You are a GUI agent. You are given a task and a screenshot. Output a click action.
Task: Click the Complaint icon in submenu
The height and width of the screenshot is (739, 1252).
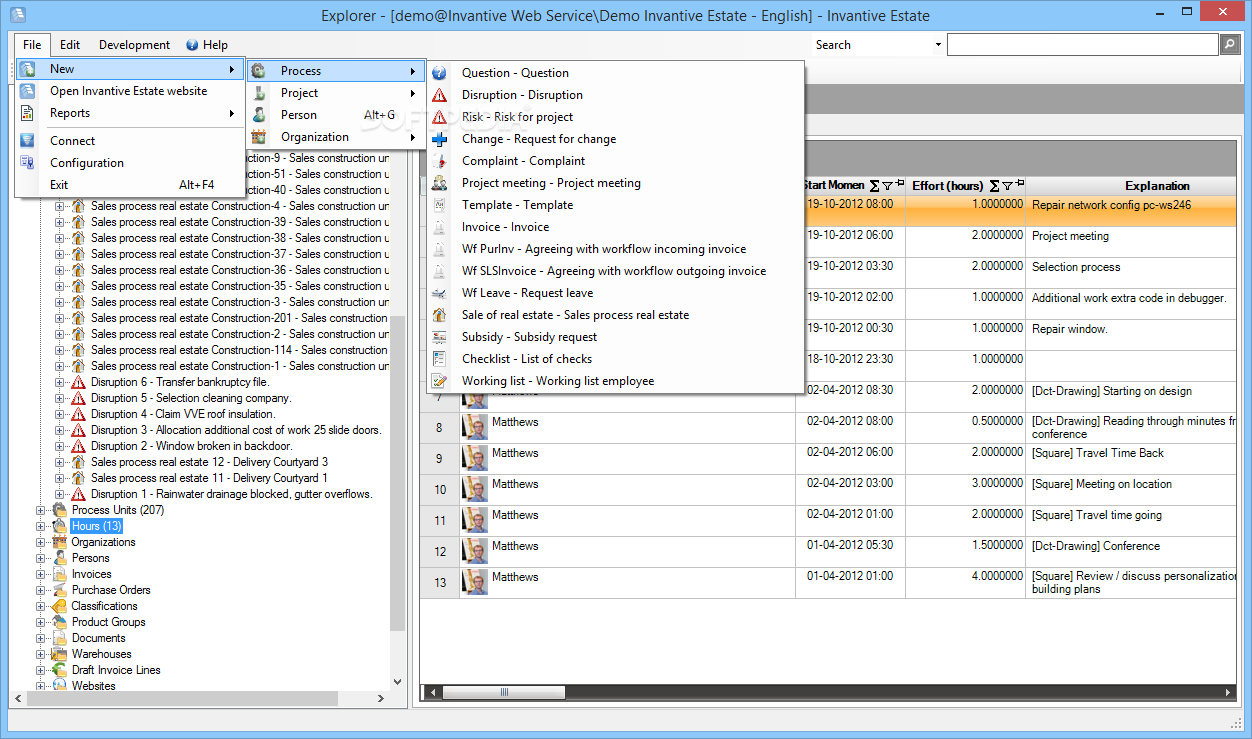(439, 161)
